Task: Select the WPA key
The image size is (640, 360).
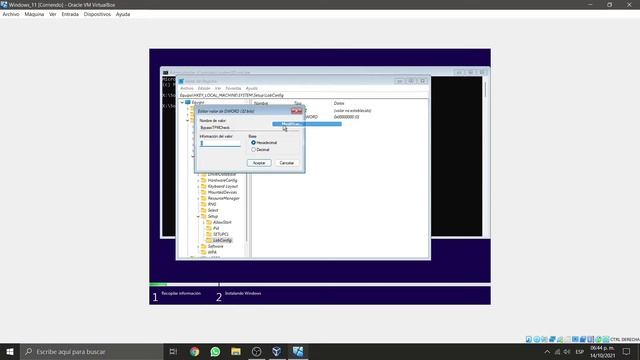Action: coord(212,252)
